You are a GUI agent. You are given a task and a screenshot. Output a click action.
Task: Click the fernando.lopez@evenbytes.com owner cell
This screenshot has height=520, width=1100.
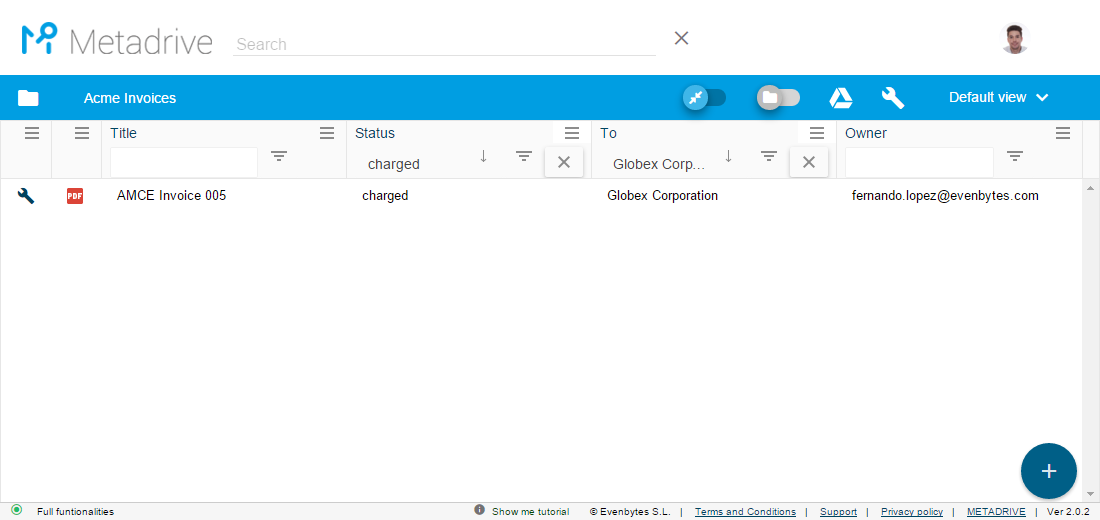[x=945, y=196]
